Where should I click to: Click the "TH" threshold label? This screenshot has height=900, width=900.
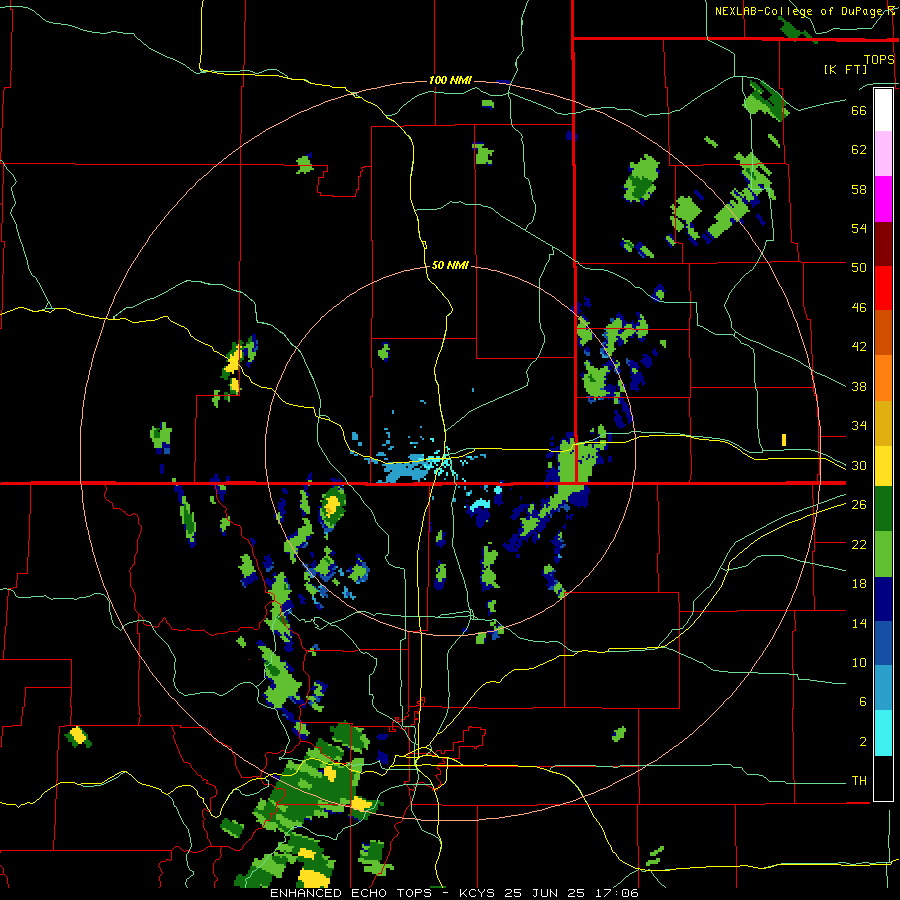coord(859,781)
